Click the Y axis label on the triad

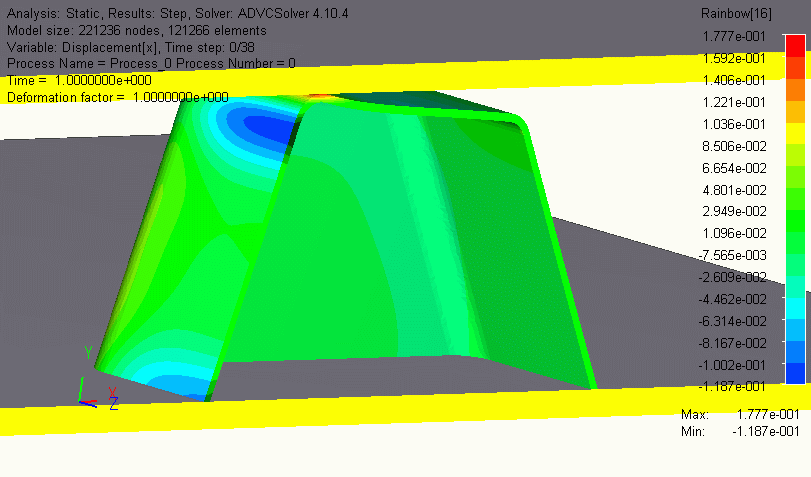tap(88, 353)
